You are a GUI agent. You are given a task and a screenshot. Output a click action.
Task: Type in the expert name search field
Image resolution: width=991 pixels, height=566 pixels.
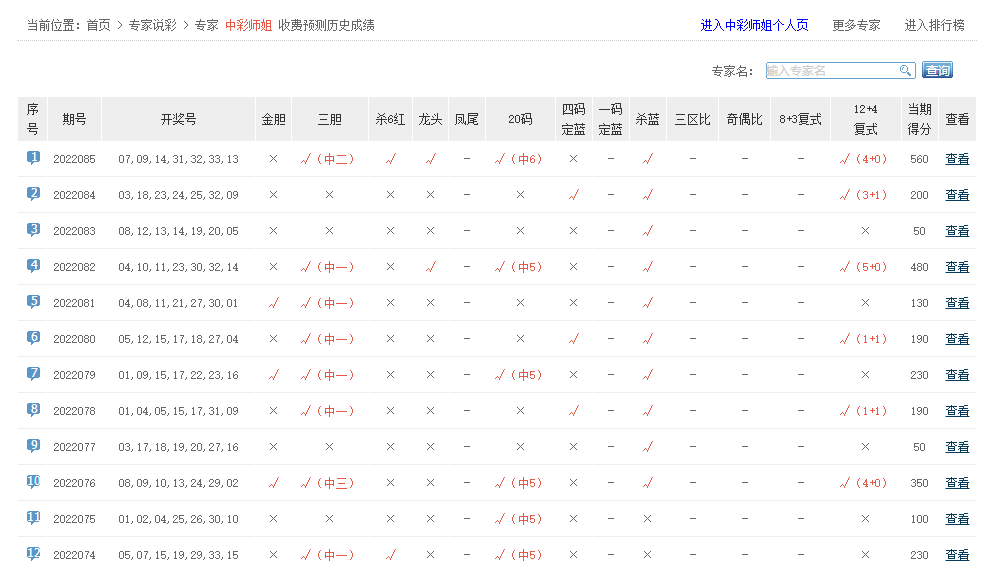[832, 71]
